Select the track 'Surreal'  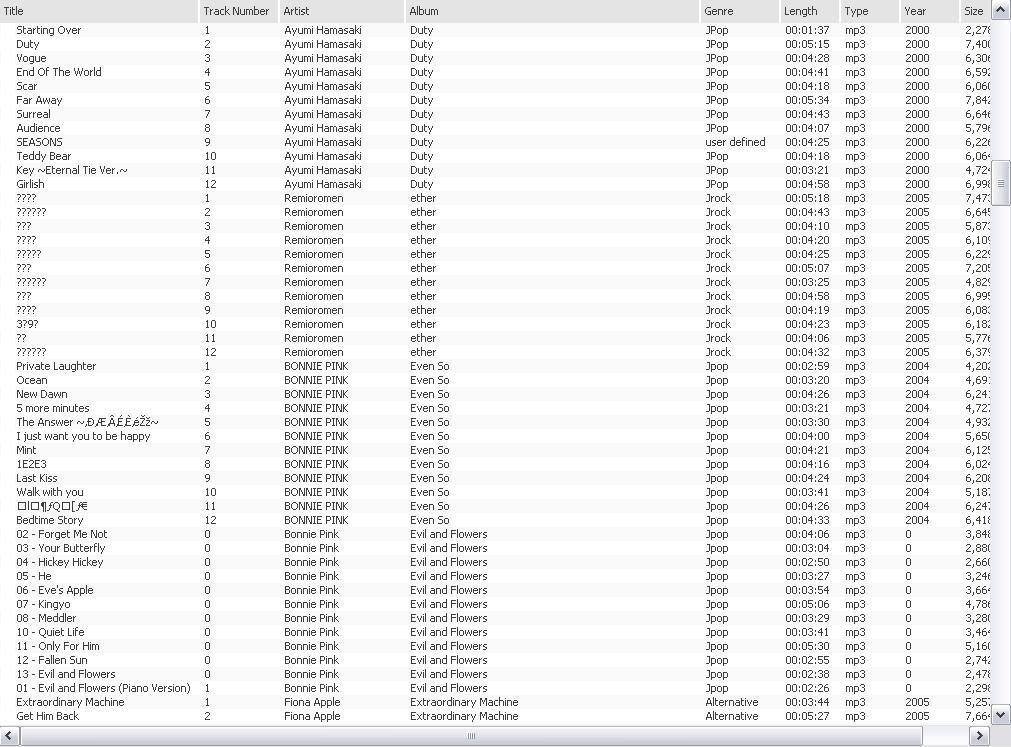pos(33,114)
